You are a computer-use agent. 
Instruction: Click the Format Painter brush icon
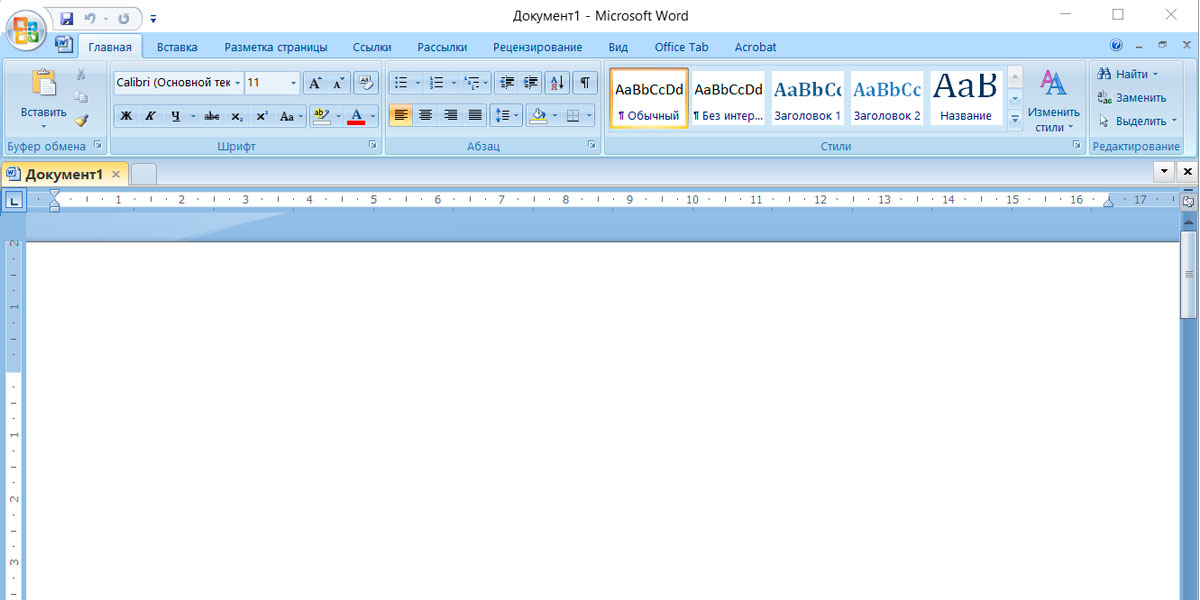coord(82,121)
